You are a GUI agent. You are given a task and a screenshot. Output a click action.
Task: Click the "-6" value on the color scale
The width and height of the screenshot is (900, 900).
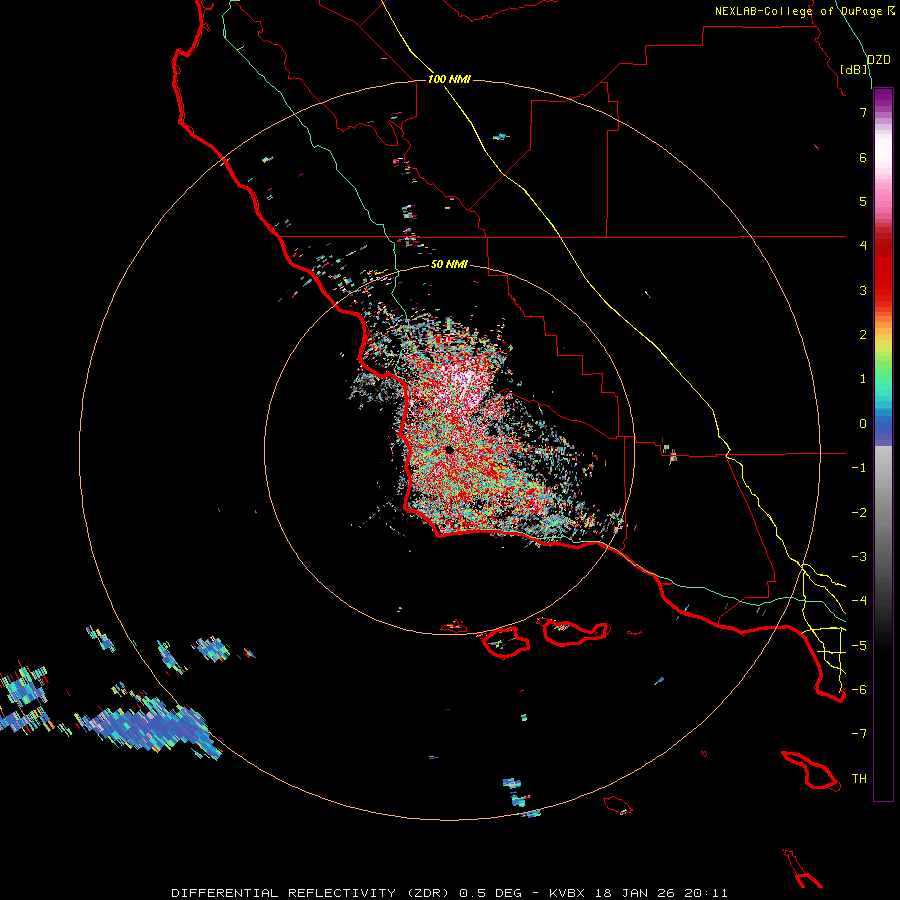(859, 690)
